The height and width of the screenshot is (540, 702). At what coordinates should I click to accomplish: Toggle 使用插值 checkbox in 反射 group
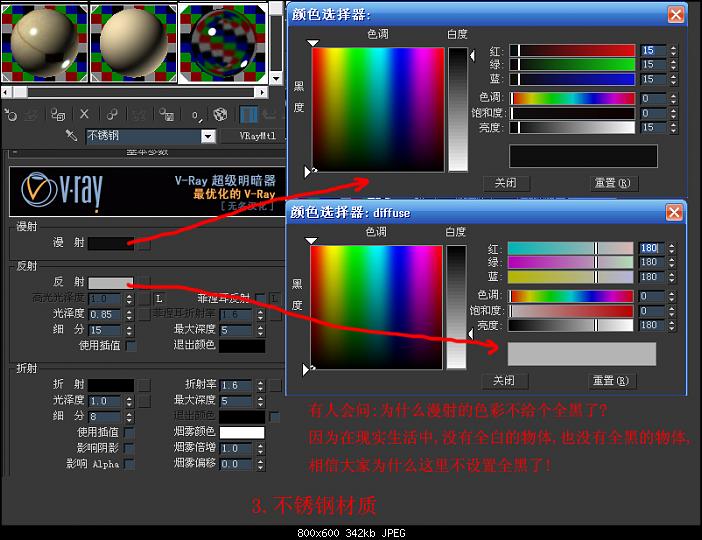[x=131, y=346]
